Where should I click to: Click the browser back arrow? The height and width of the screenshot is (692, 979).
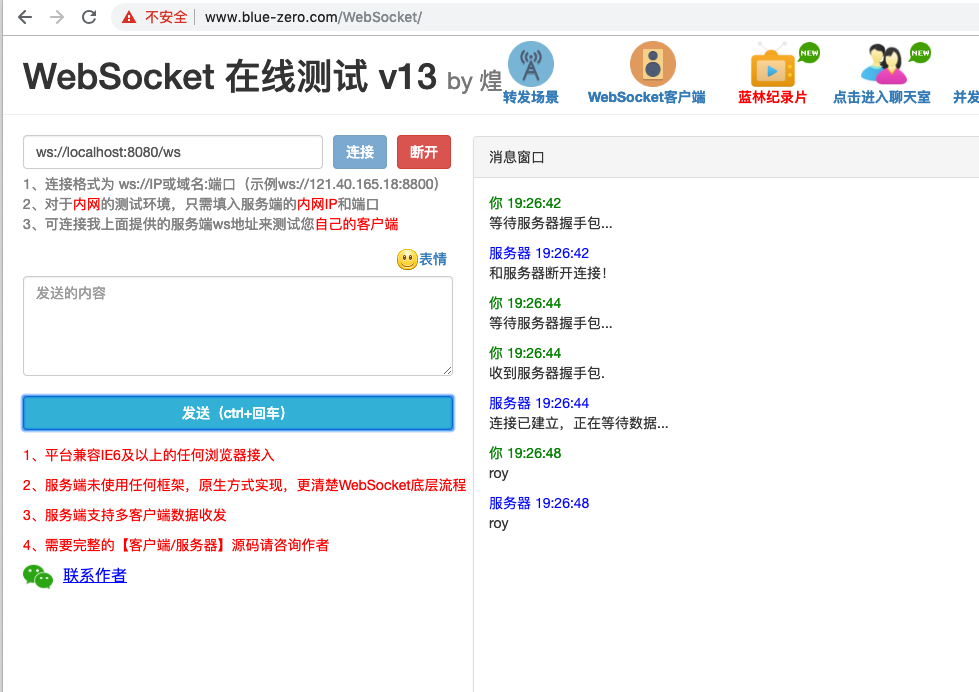pos(22,16)
